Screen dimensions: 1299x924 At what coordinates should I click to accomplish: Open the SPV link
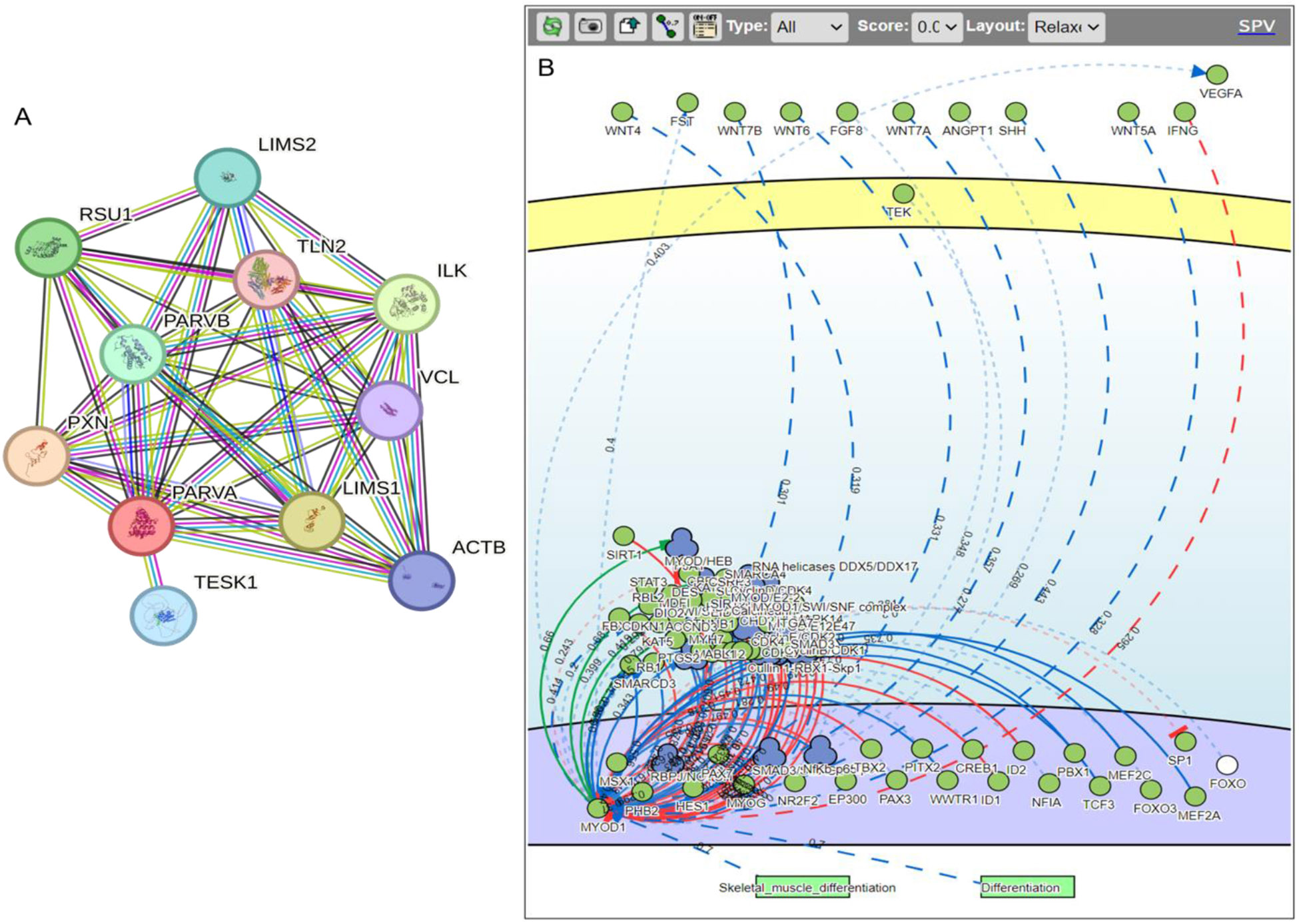click(x=1256, y=26)
